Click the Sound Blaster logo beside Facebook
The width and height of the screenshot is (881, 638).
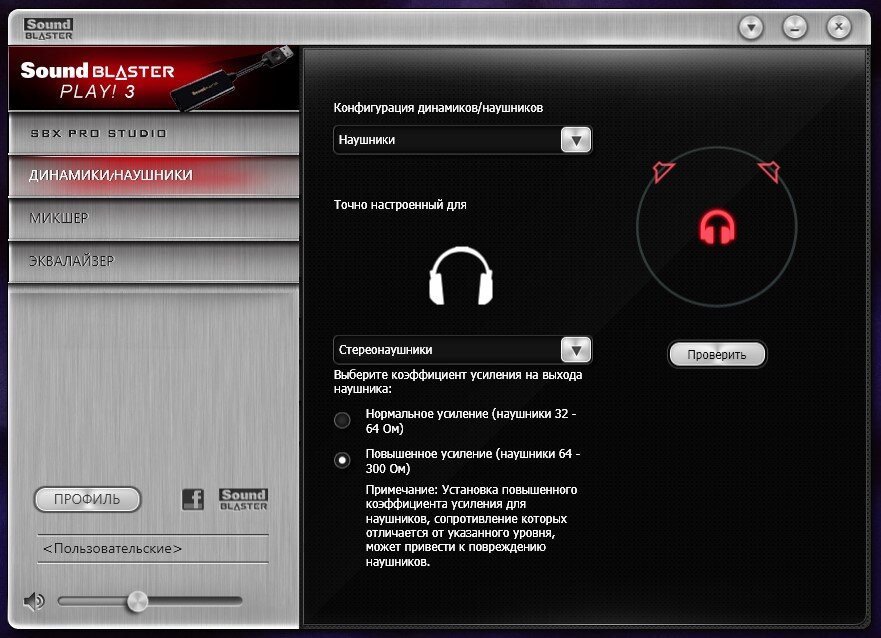click(243, 499)
